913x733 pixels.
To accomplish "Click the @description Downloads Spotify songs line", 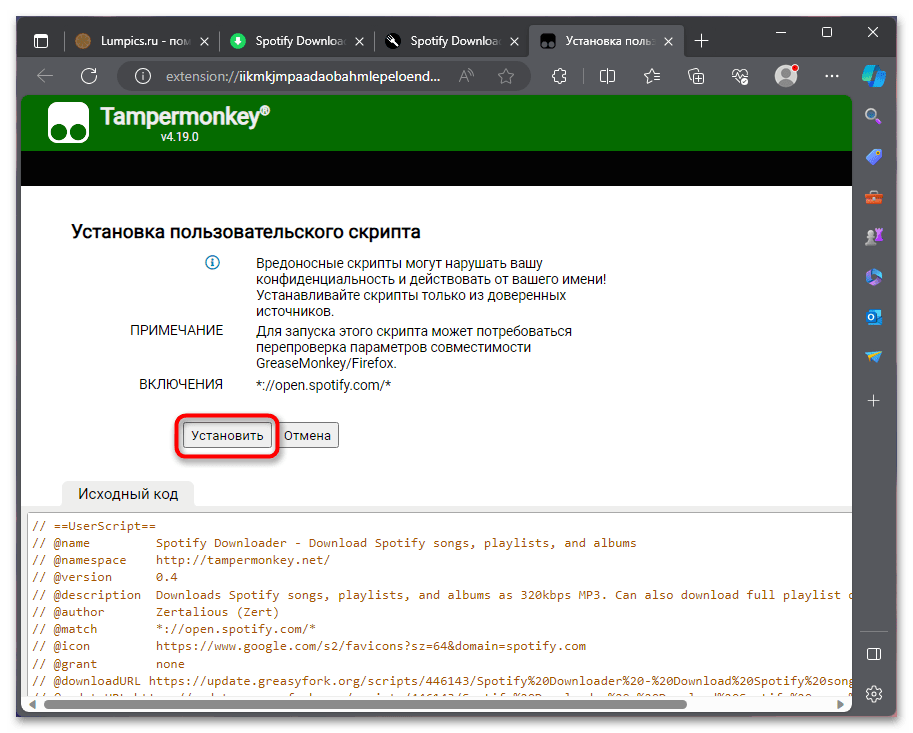I will (443, 595).
